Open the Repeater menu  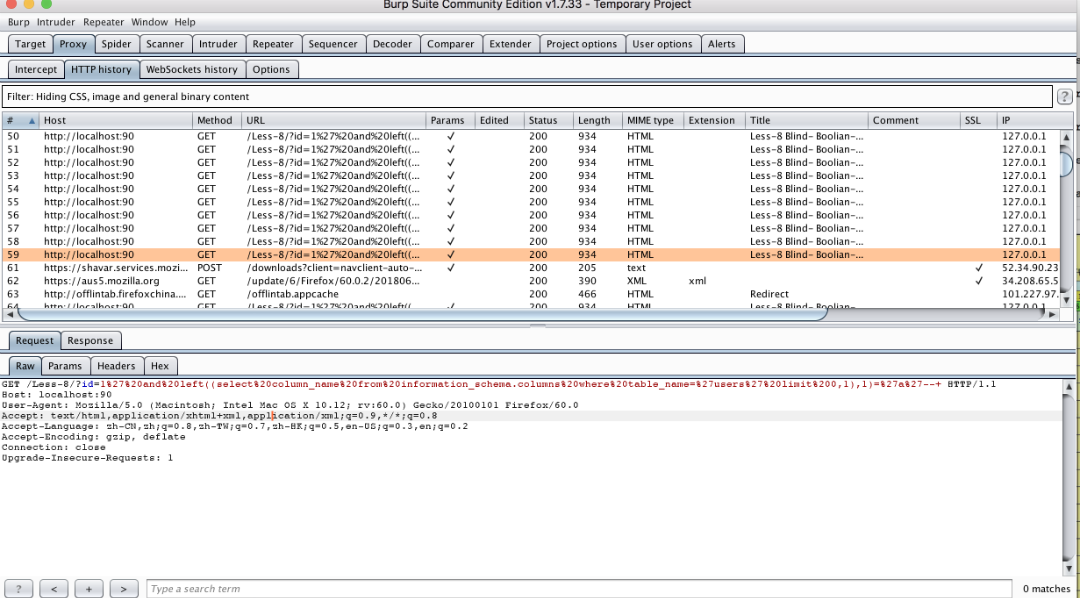(x=103, y=22)
